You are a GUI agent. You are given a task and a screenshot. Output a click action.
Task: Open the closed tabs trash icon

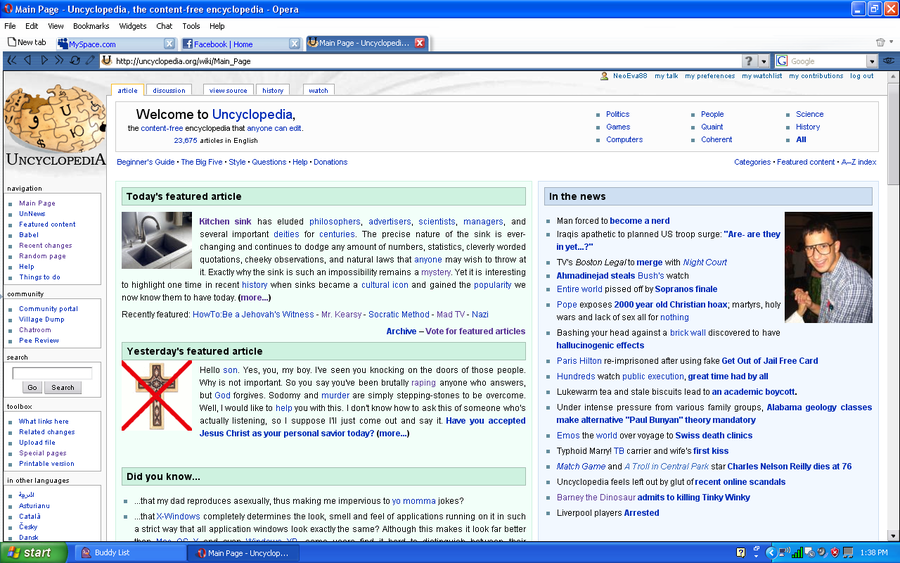(880, 42)
